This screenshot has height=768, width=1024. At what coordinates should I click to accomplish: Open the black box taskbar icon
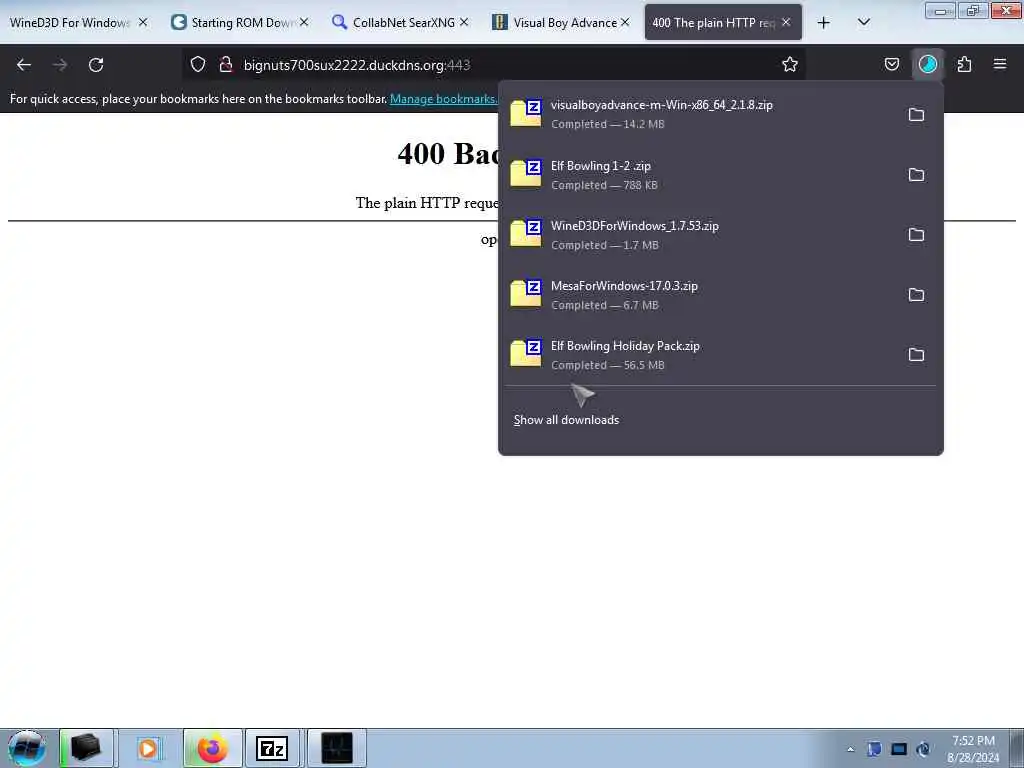(x=86, y=748)
